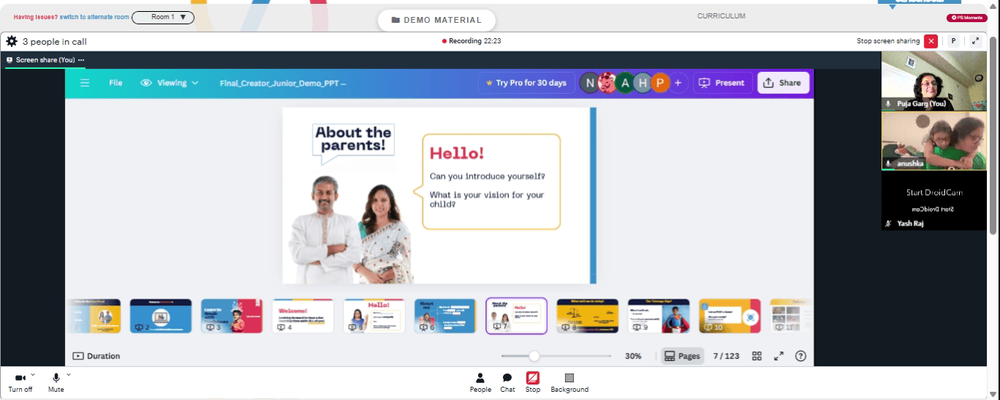This screenshot has width=1000, height=400.
Task: Click the zoom slider handle
Action: [x=534, y=356]
